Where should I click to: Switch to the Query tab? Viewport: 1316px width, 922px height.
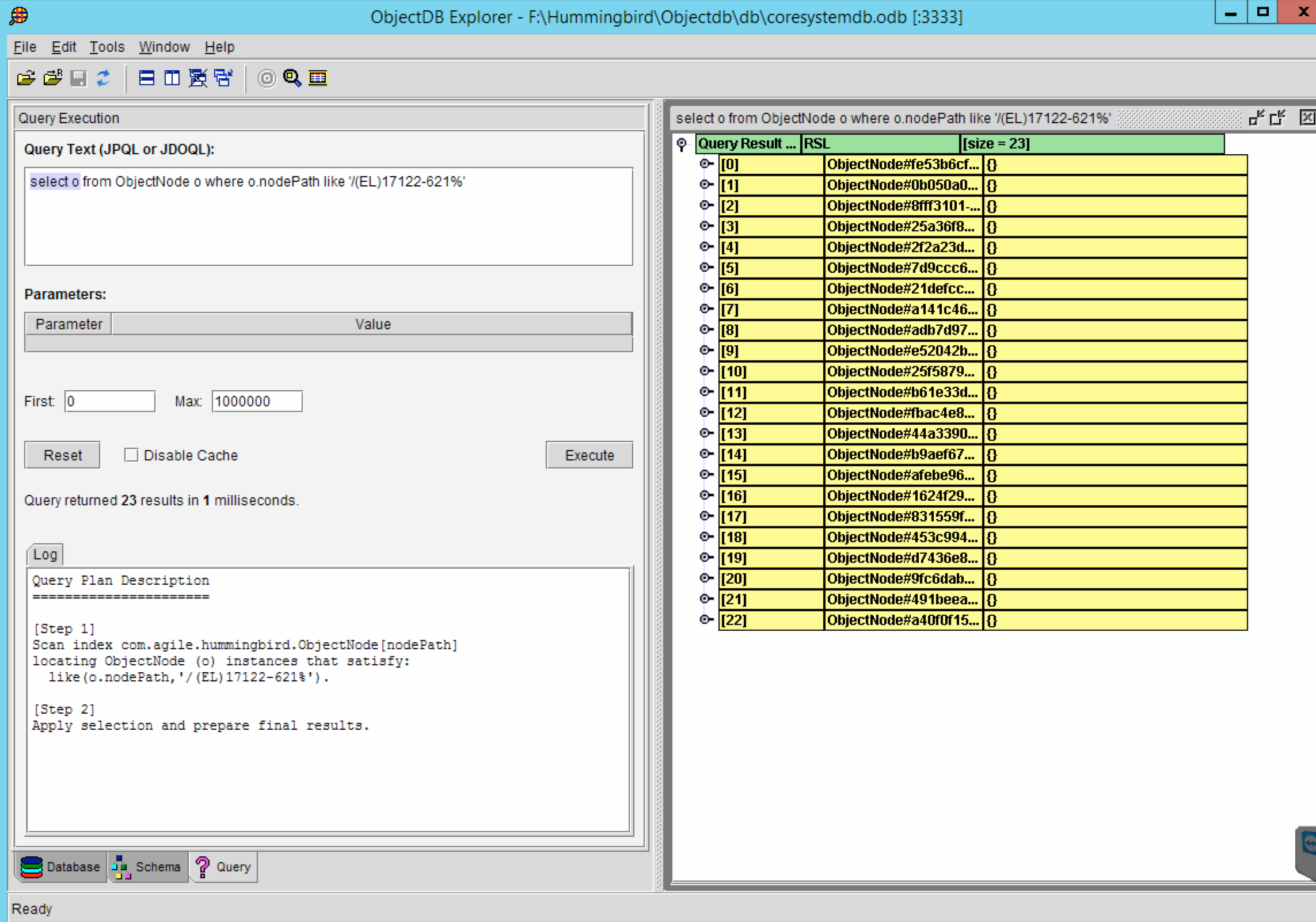click(223, 867)
